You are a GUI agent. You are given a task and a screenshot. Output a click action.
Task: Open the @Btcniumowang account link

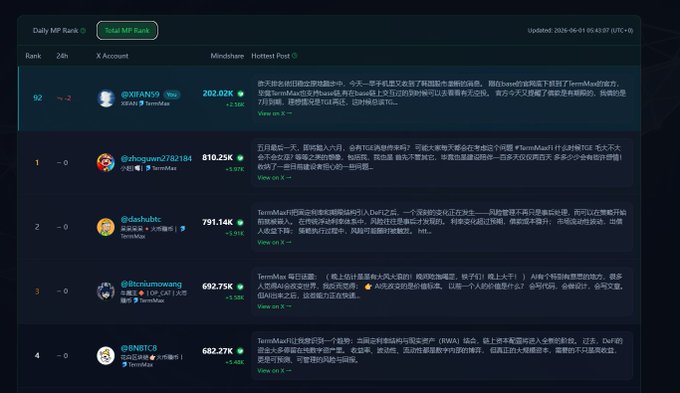pos(151,284)
